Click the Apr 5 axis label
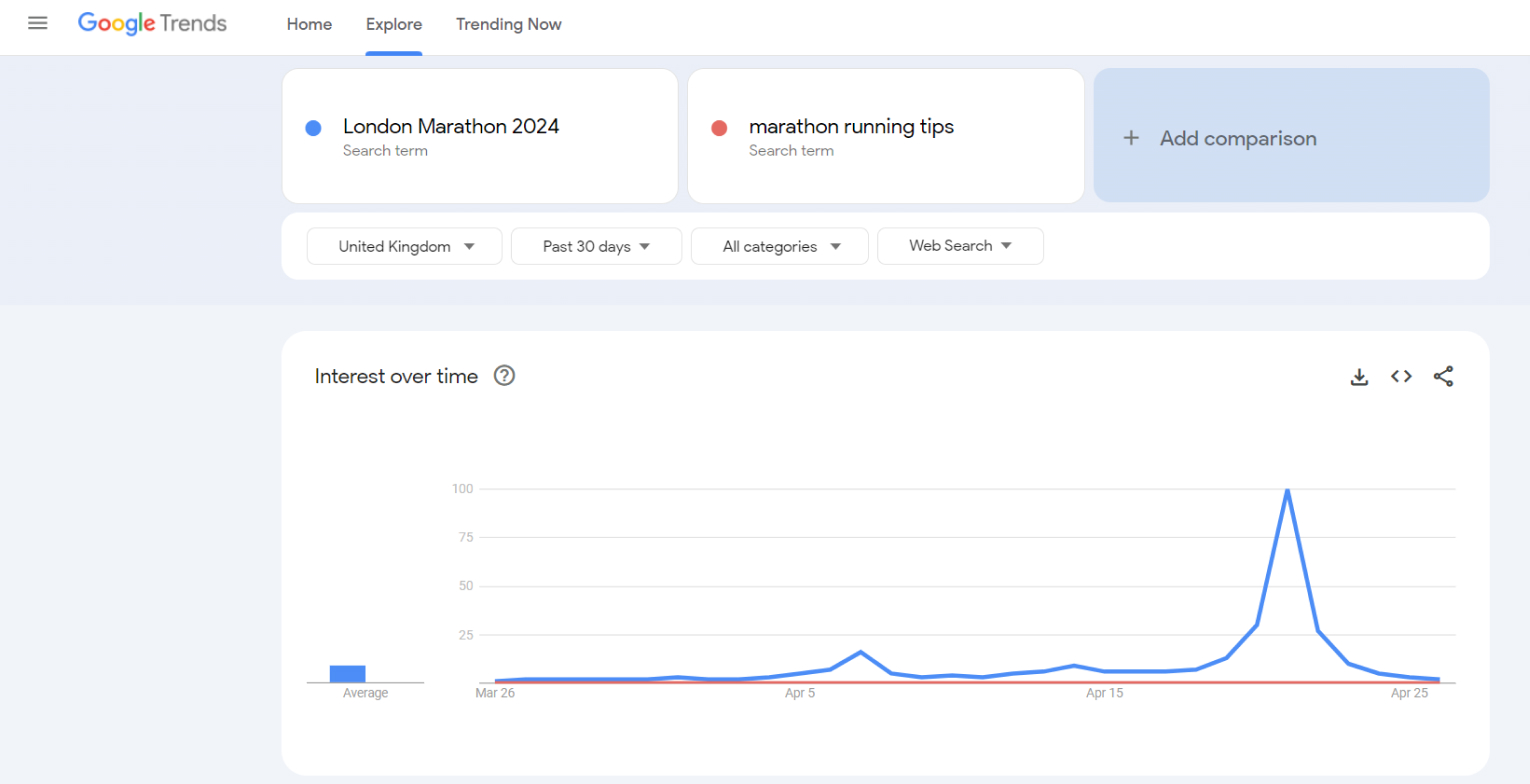Viewport: 1530px width, 784px height. coord(800,693)
